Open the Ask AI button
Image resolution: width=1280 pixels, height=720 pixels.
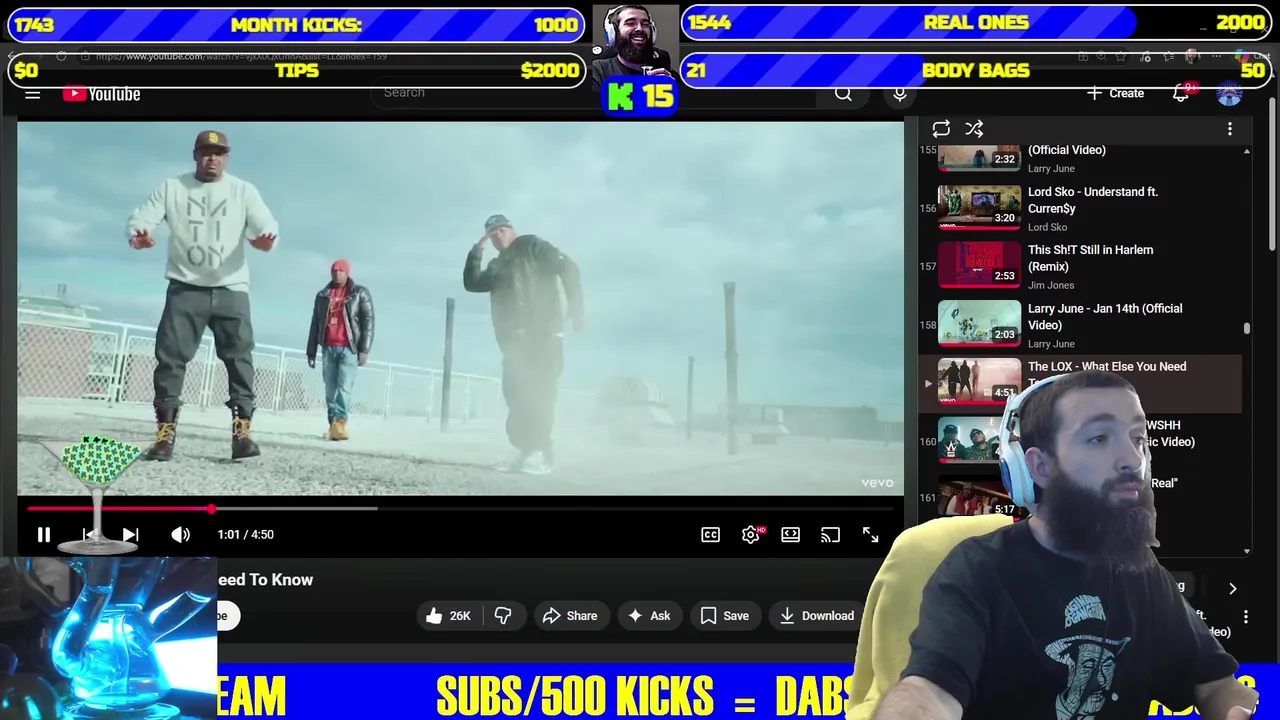tap(649, 616)
